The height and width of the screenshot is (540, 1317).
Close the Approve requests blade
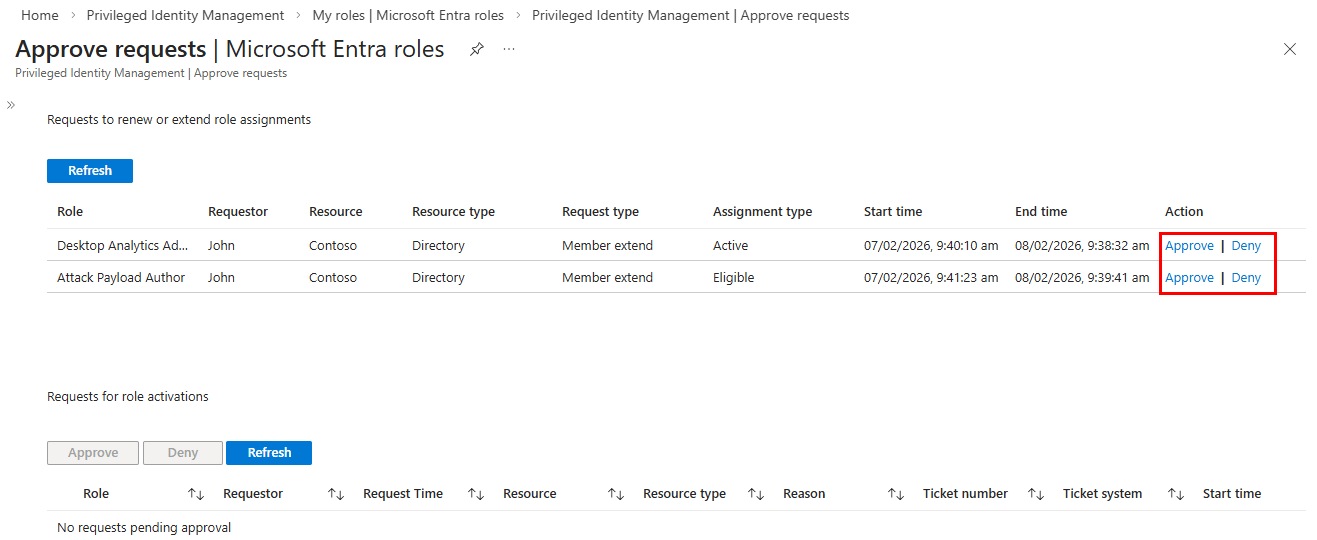click(x=1290, y=49)
